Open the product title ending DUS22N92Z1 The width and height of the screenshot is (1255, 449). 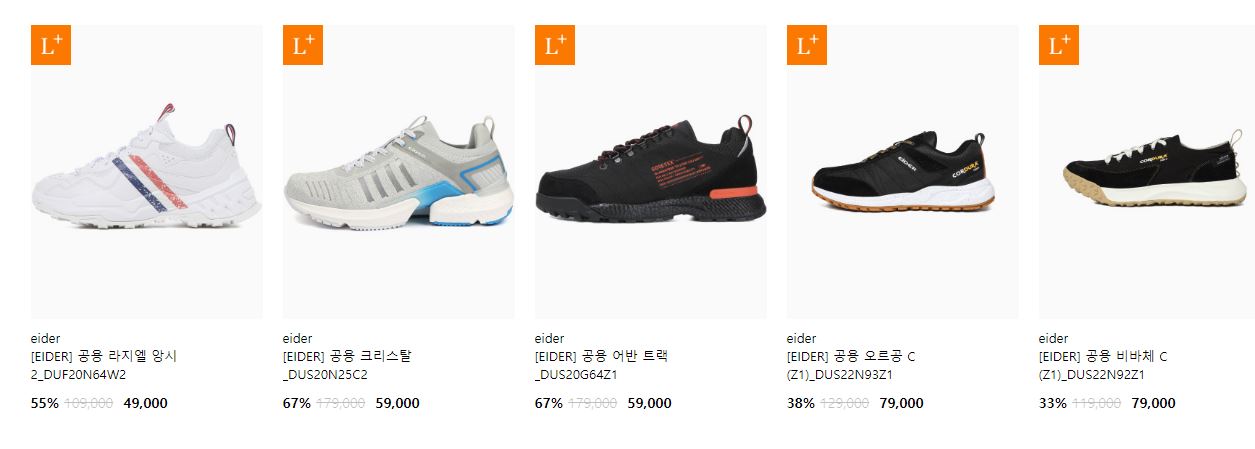point(1103,366)
